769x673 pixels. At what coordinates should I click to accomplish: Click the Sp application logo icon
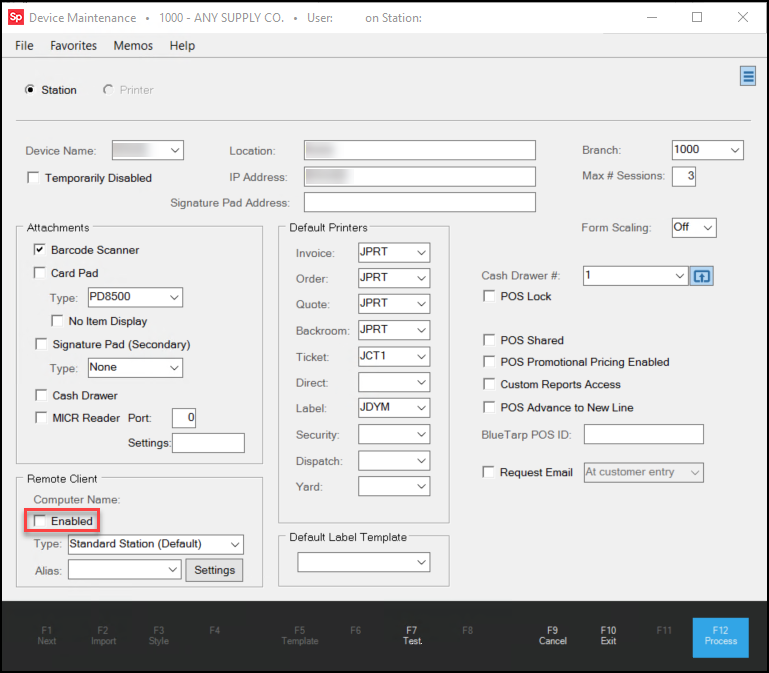[x=15, y=17]
